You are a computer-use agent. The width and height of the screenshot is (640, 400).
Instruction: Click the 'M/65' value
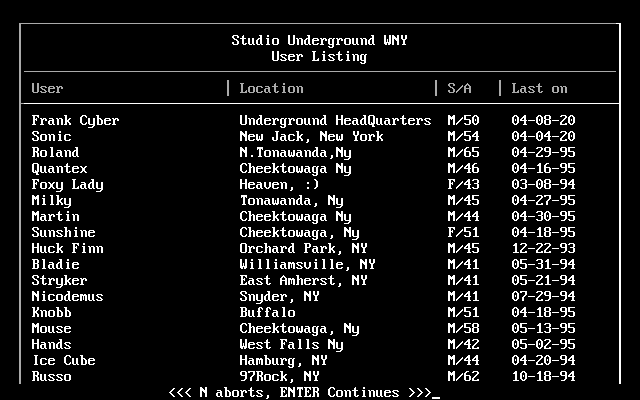point(463,152)
